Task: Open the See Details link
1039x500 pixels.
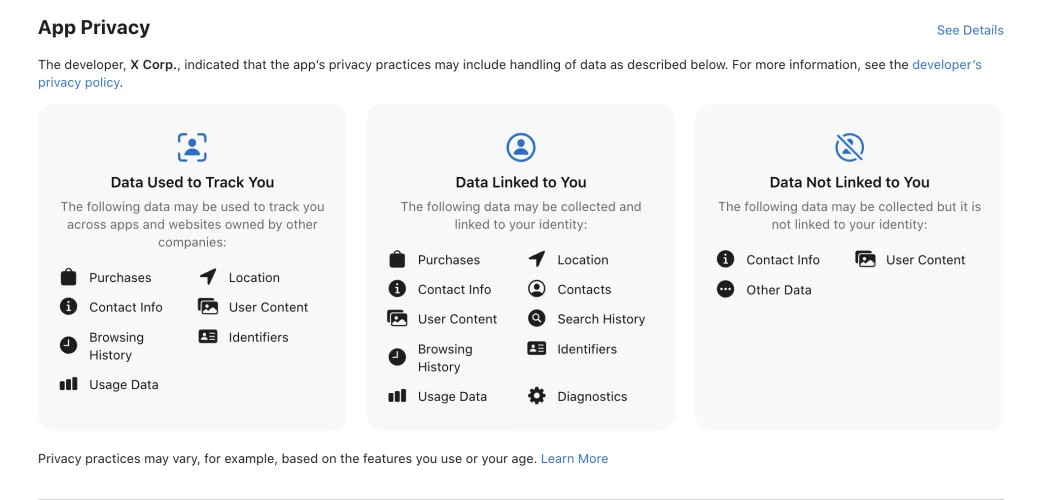Action: (969, 30)
